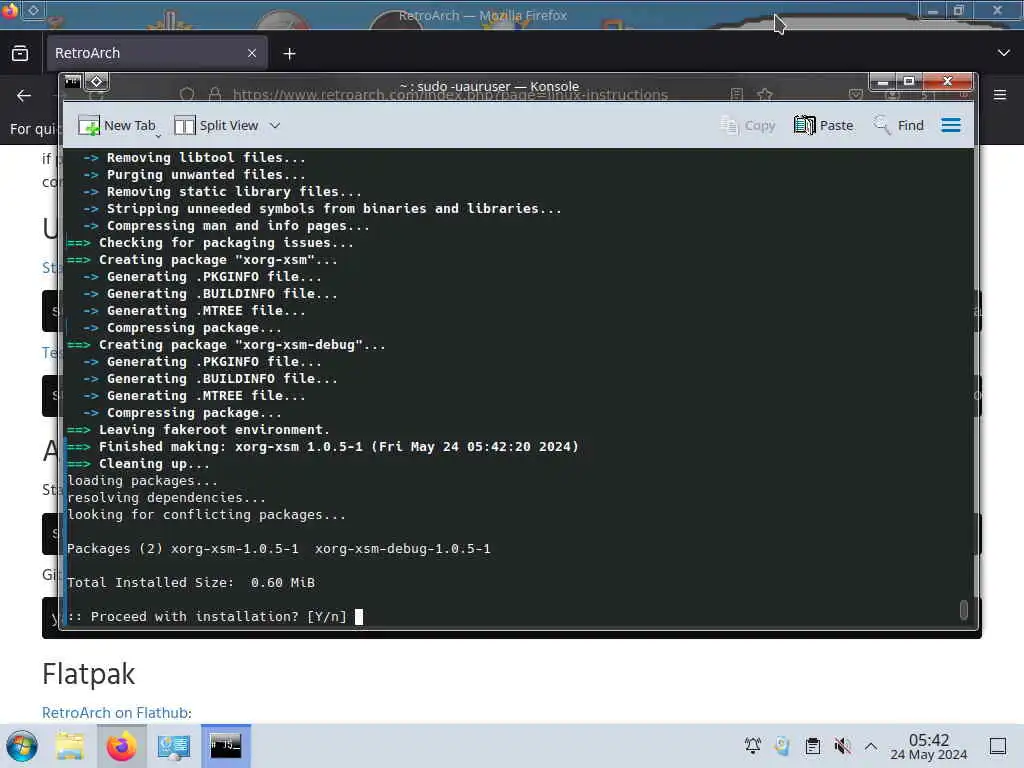Image resolution: width=1024 pixels, height=768 pixels.
Task: Switch to Firefox from the taskbar
Action: coord(121,746)
